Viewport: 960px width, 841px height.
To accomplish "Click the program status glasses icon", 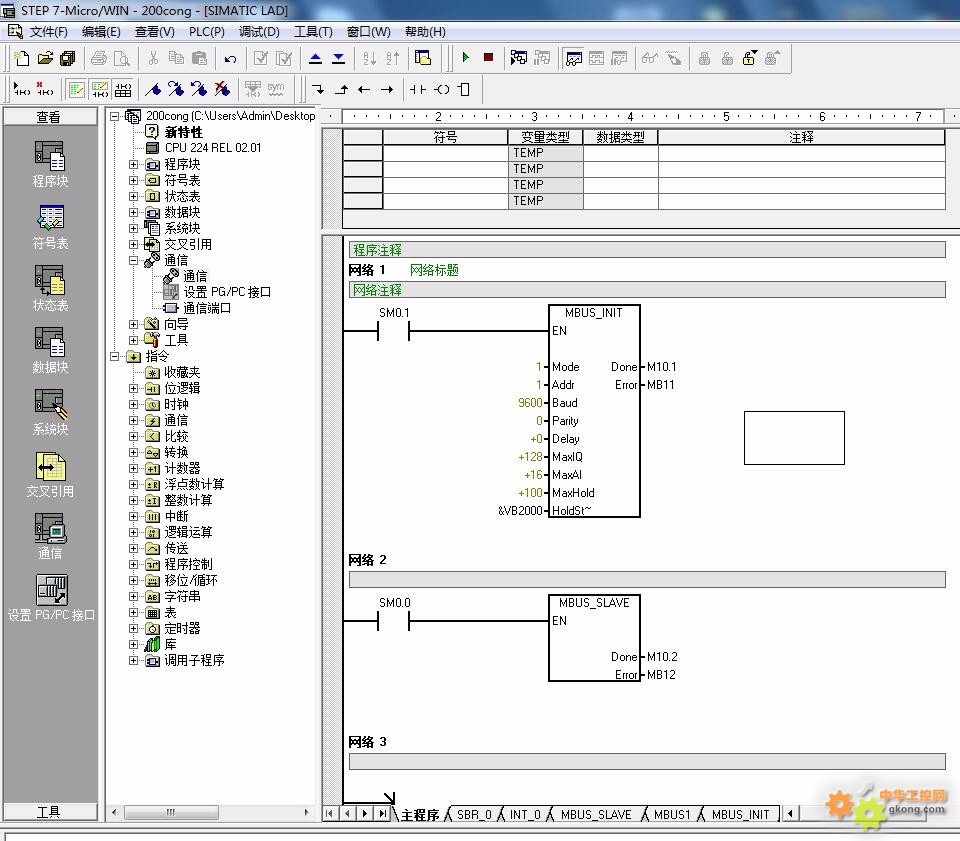I will click(x=649, y=58).
